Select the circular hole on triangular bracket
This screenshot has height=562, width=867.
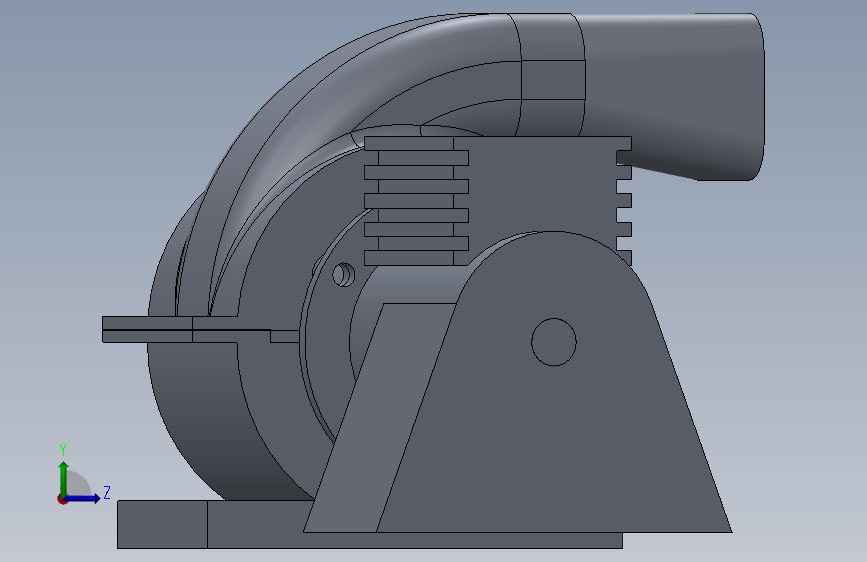[553, 342]
